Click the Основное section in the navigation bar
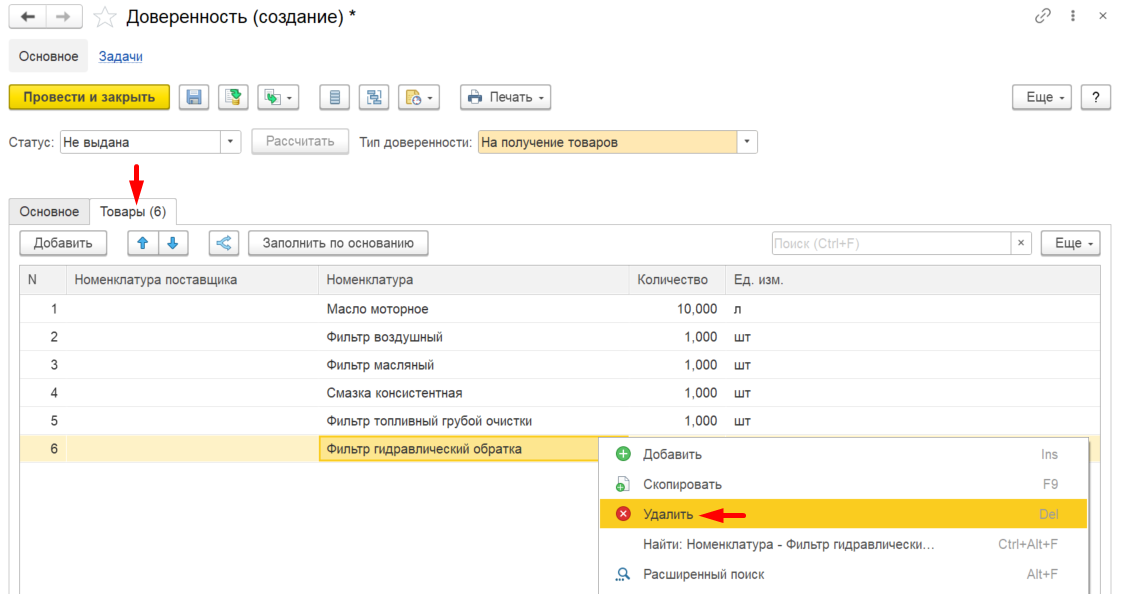This screenshot has width=1121, height=594. [49, 56]
